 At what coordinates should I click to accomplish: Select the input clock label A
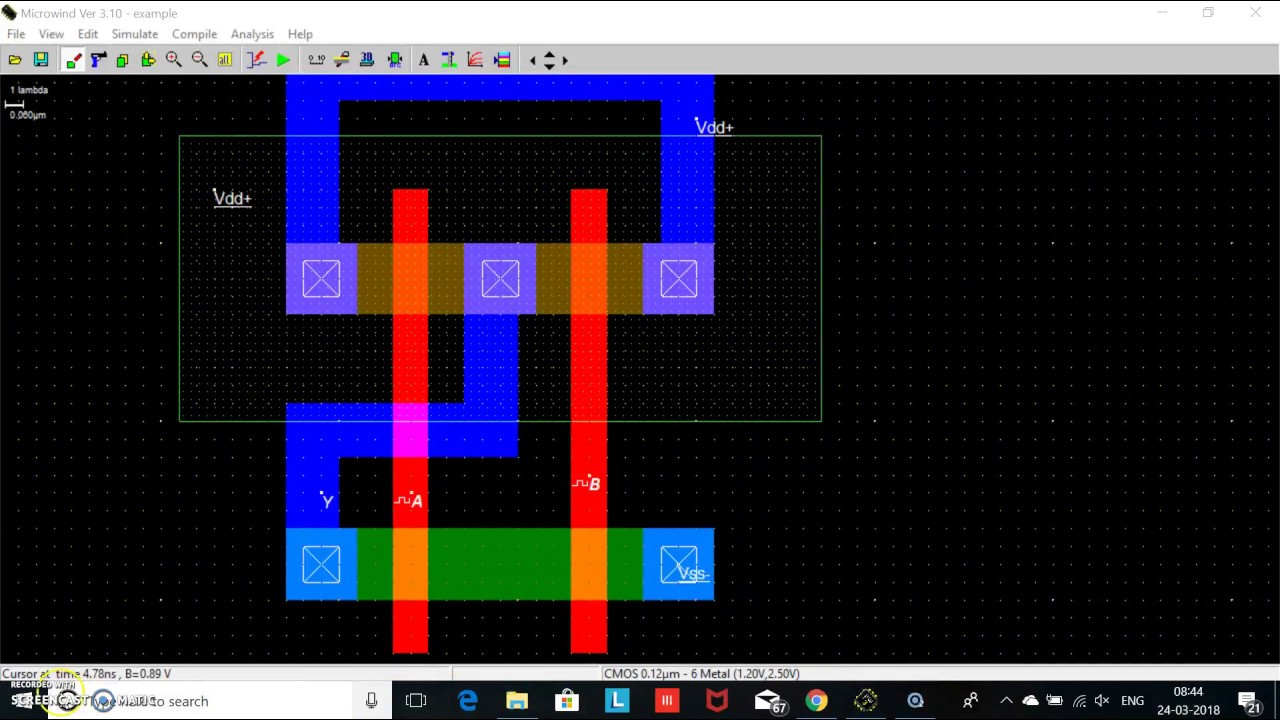tap(409, 500)
